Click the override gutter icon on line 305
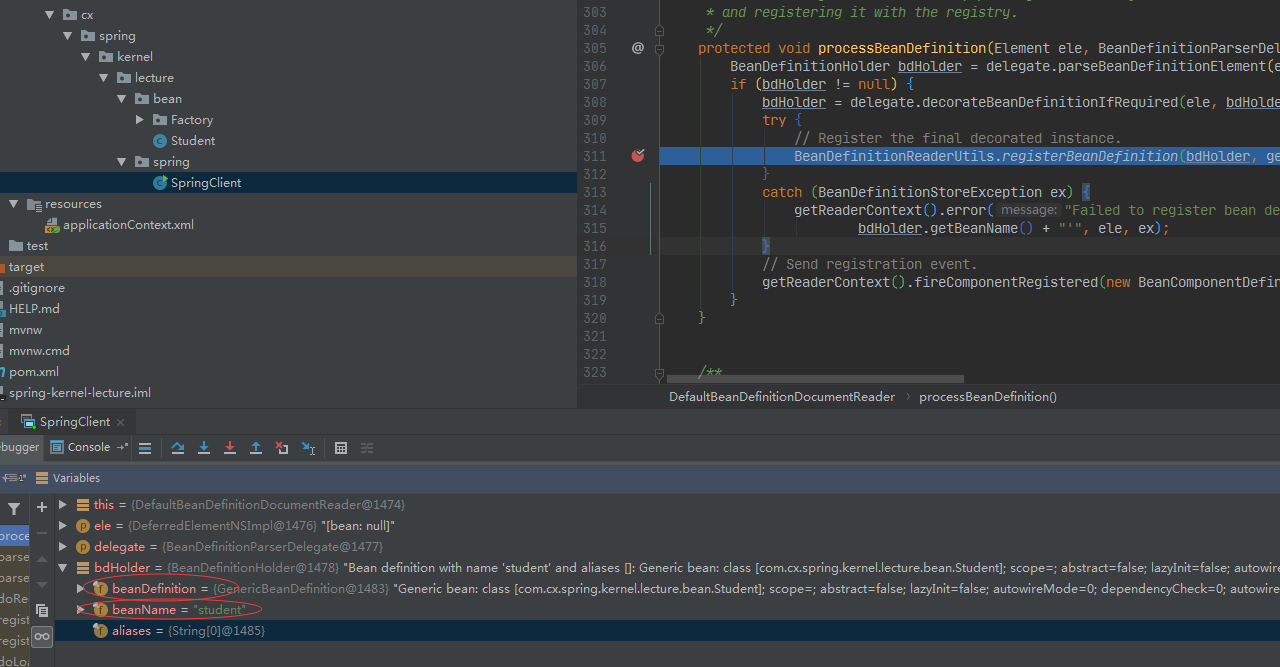The height and width of the screenshot is (667, 1280). click(x=638, y=48)
